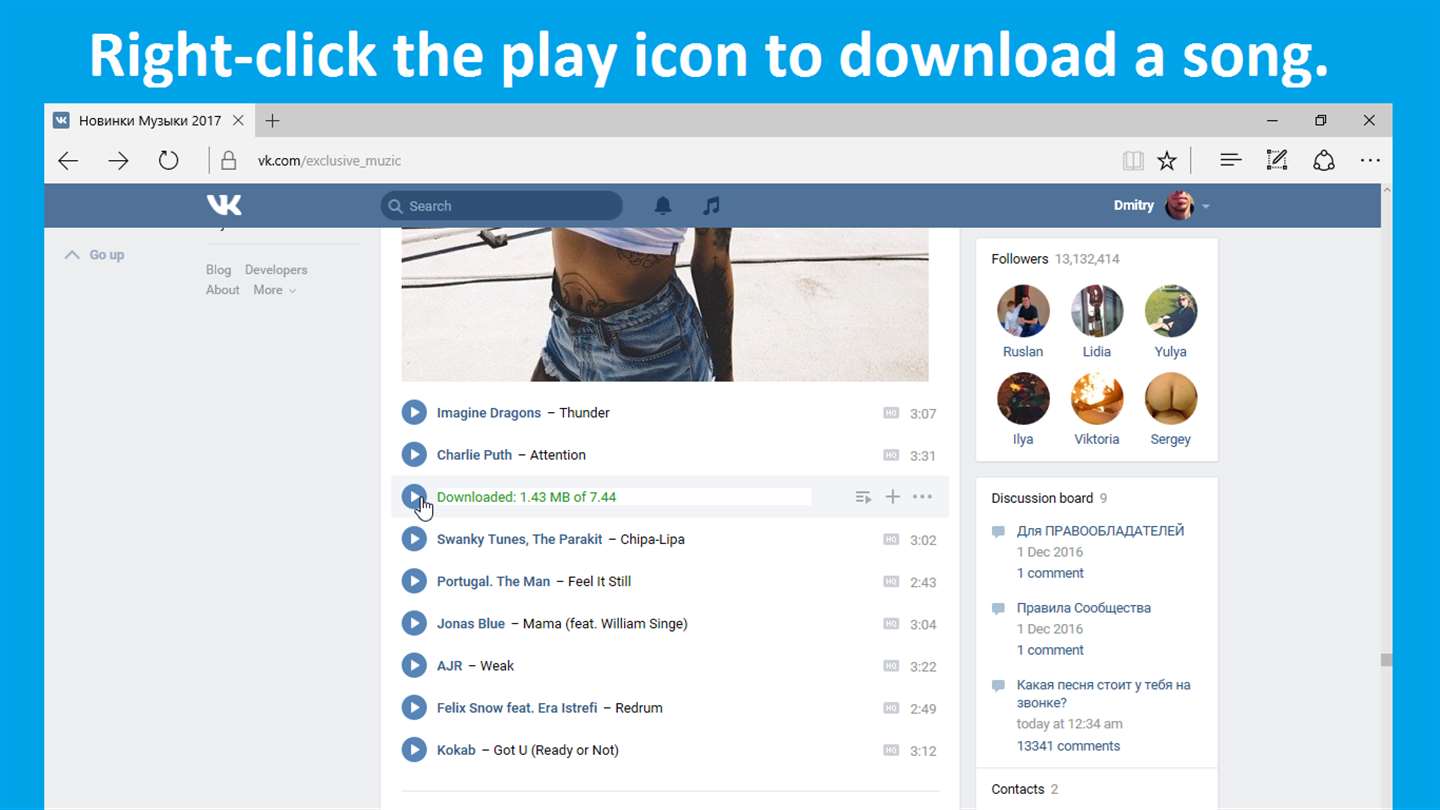Play Jonas Blue Mama track
The width and height of the screenshot is (1440, 810).
coord(414,623)
